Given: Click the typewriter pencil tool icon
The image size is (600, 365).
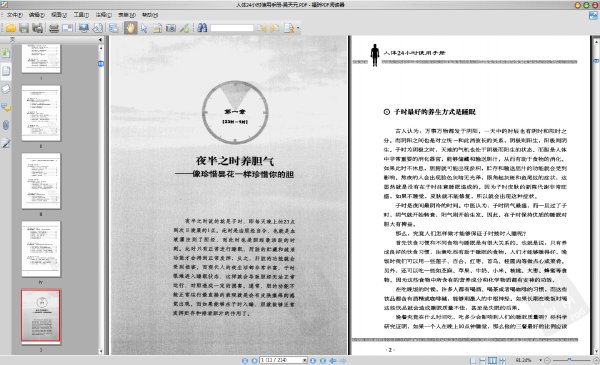Looking at the screenshot, I should point(184,28).
